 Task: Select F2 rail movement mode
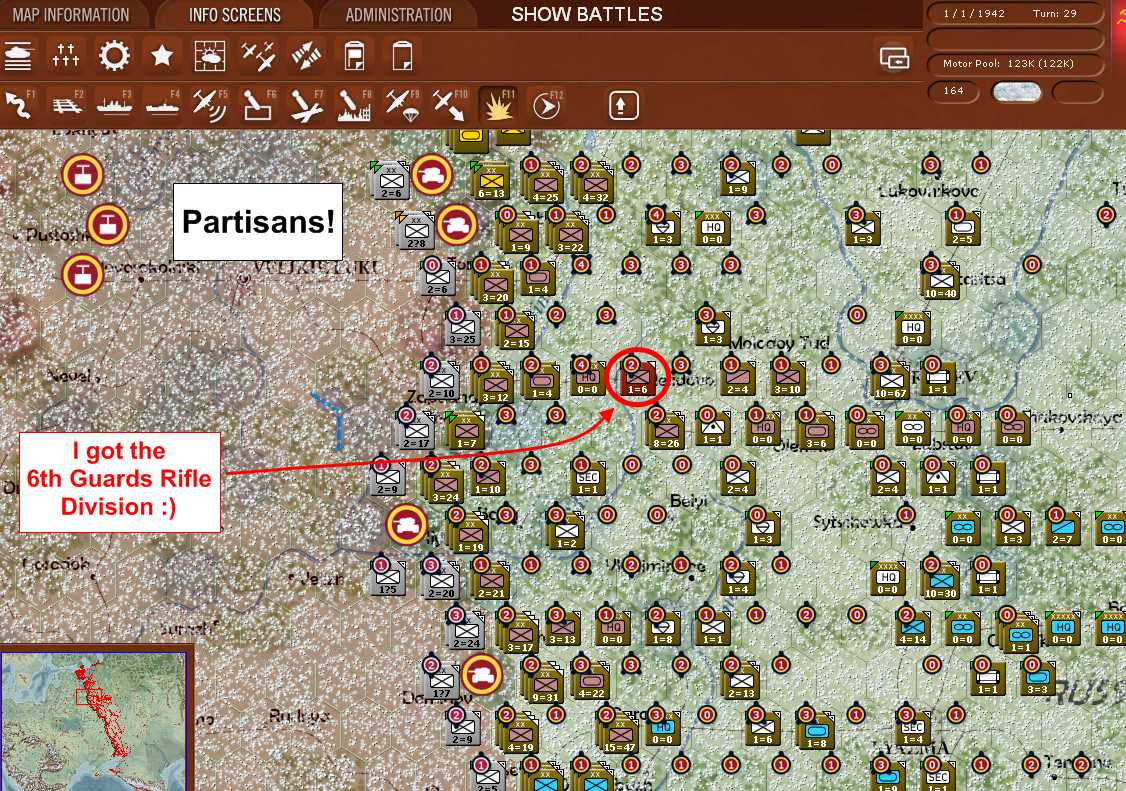coord(67,106)
